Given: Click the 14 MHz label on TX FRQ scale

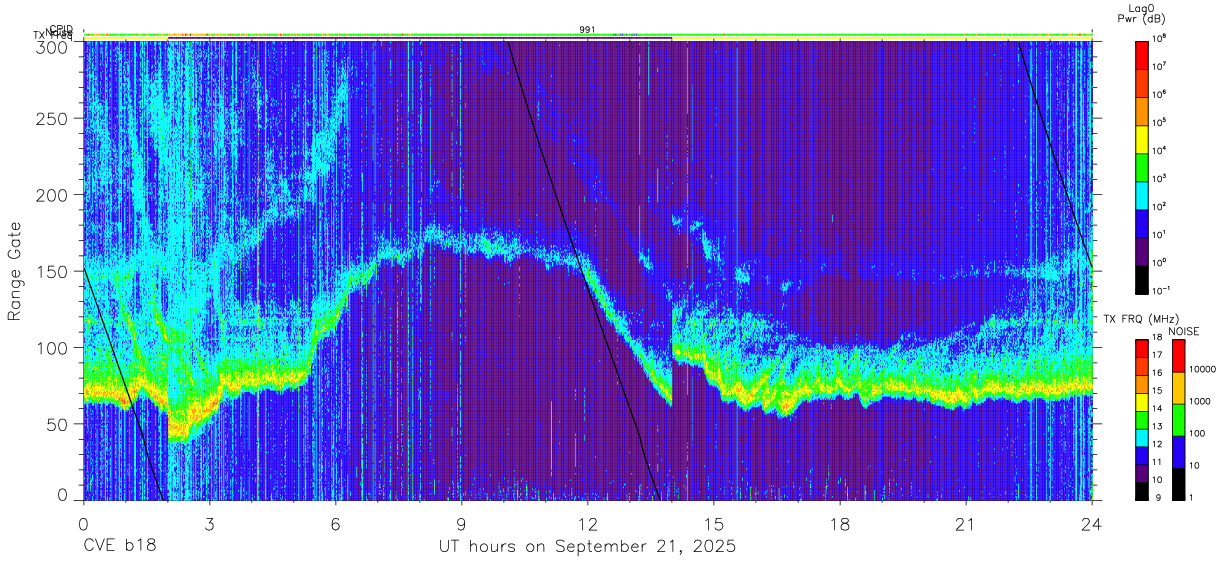Looking at the screenshot, I should tap(1157, 410).
